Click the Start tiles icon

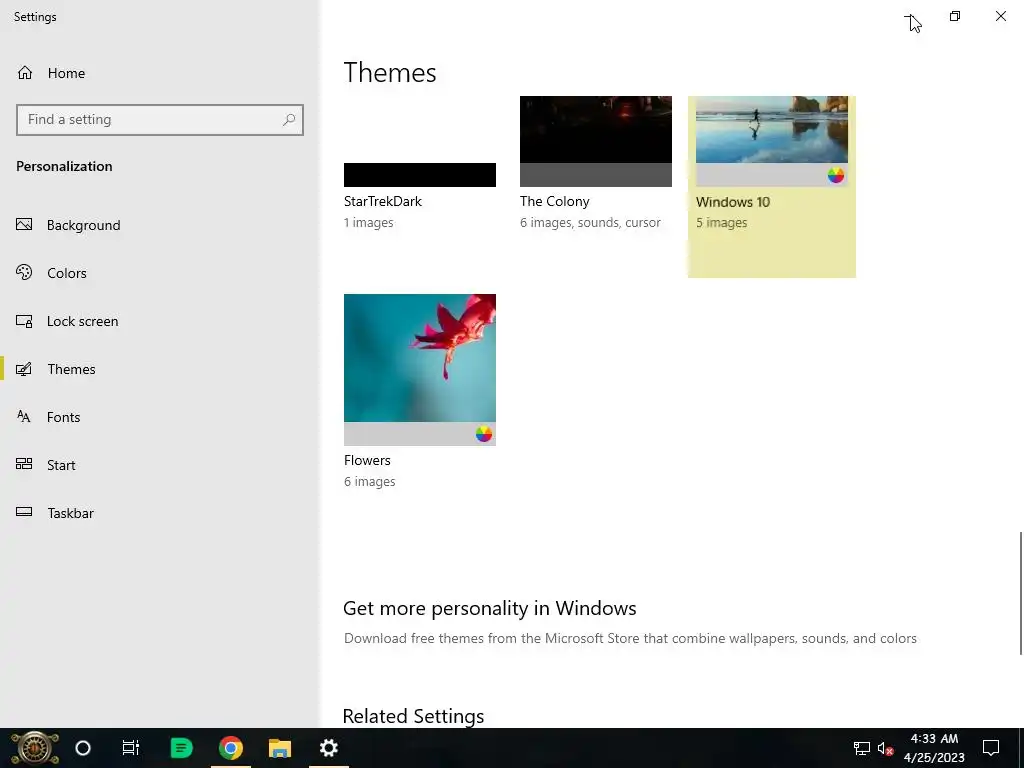24,464
